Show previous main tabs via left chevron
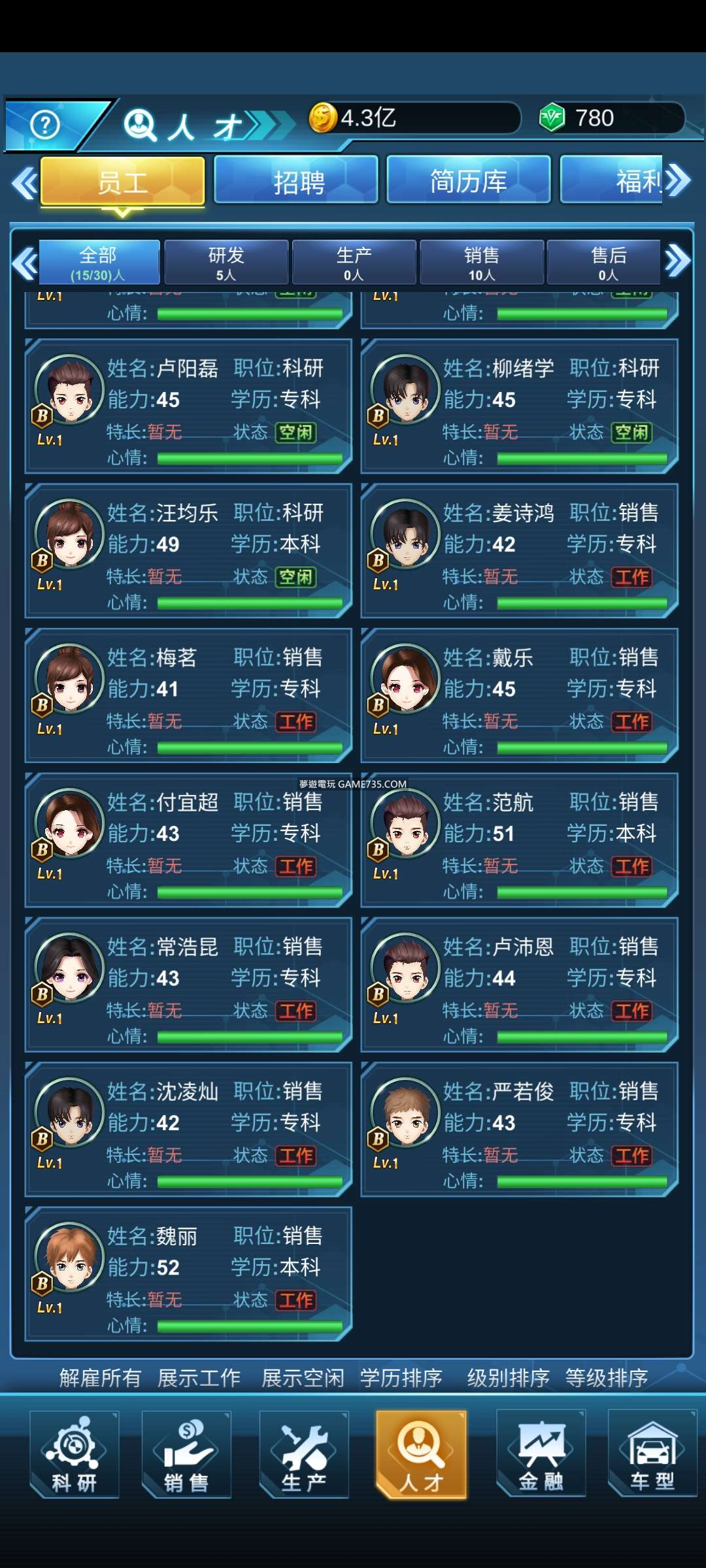The width and height of the screenshot is (706, 1568). tap(25, 183)
